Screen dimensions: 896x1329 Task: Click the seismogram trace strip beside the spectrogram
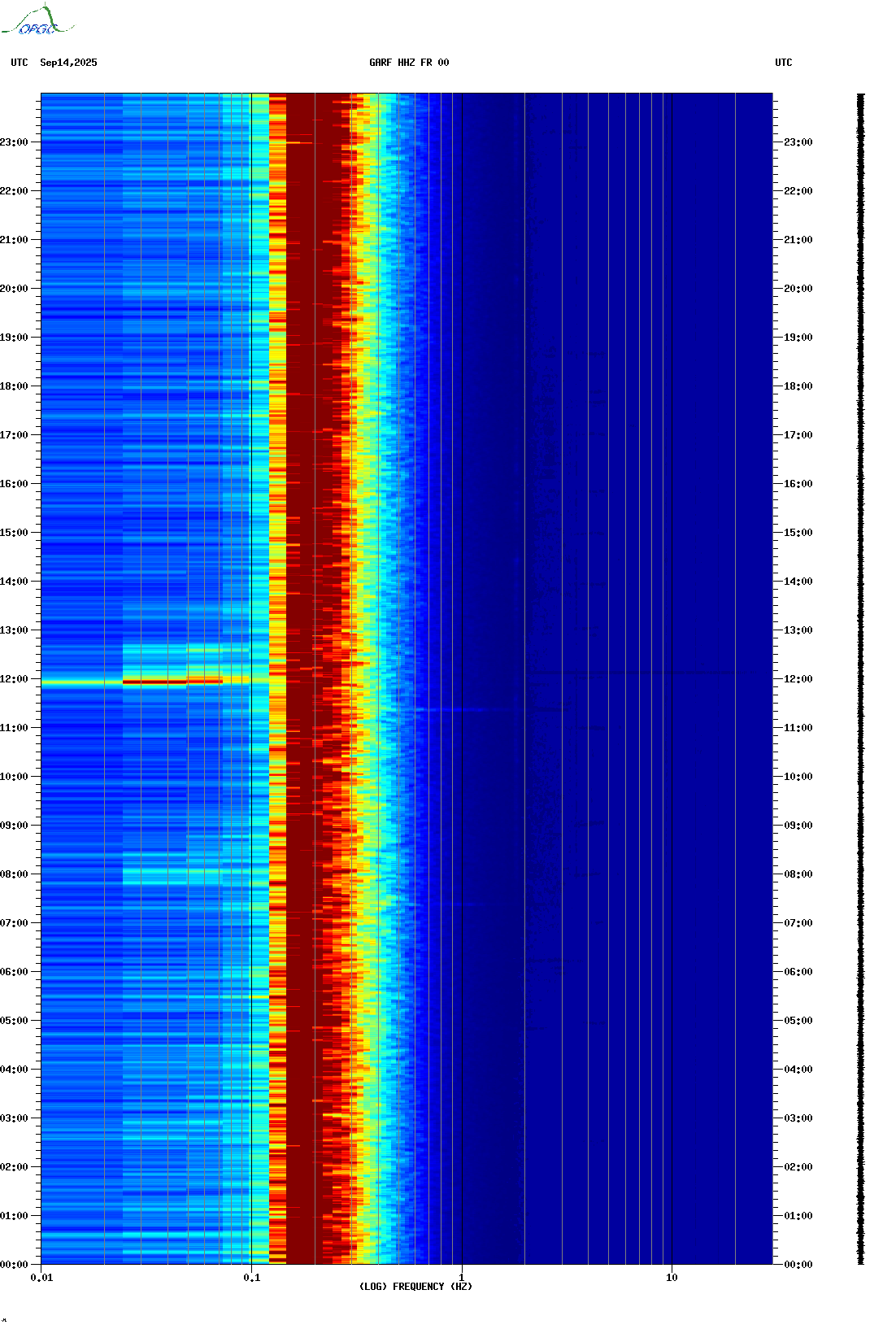click(861, 679)
